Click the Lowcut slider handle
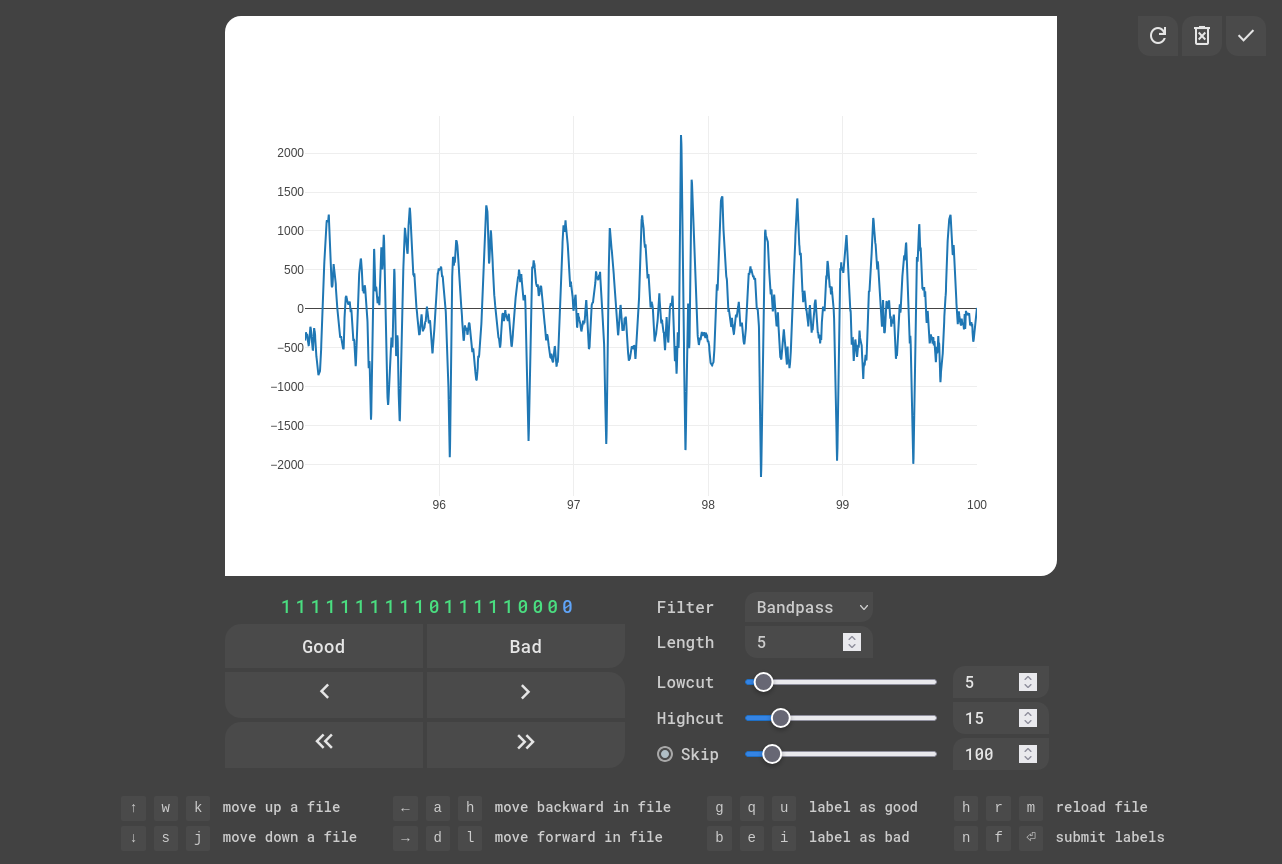 (x=764, y=682)
